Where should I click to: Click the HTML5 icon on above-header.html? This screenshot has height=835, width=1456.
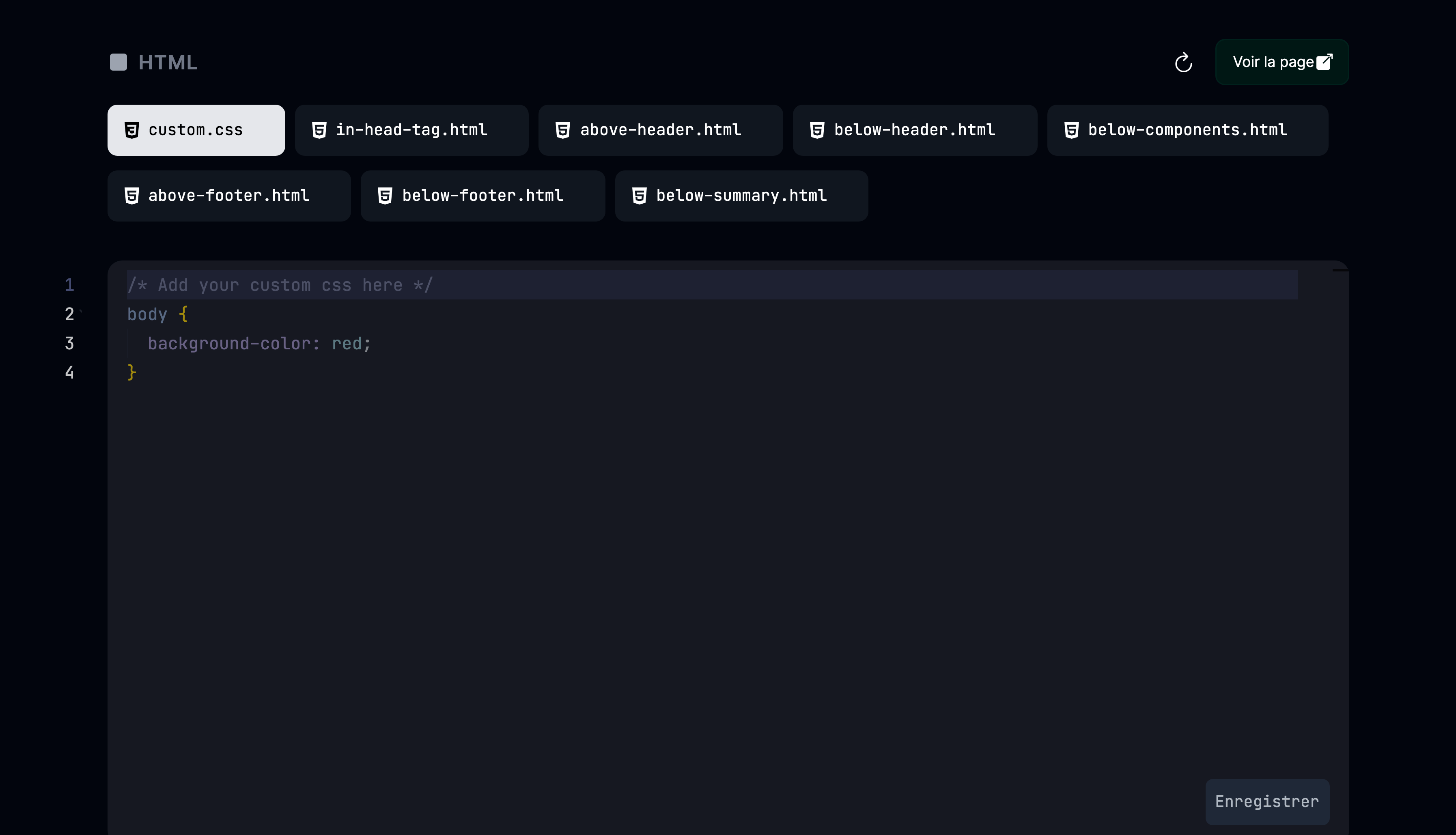[x=563, y=130]
